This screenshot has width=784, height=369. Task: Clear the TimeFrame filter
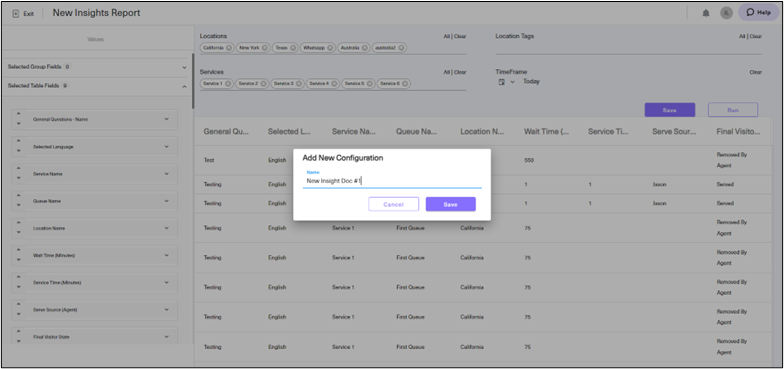coord(756,72)
